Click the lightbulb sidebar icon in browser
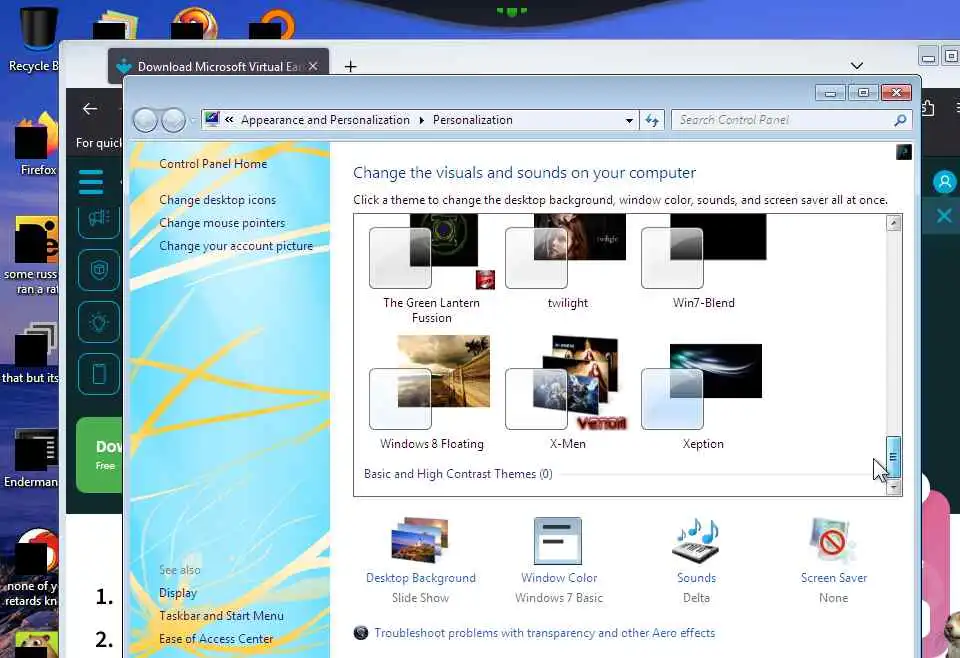 point(99,321)
